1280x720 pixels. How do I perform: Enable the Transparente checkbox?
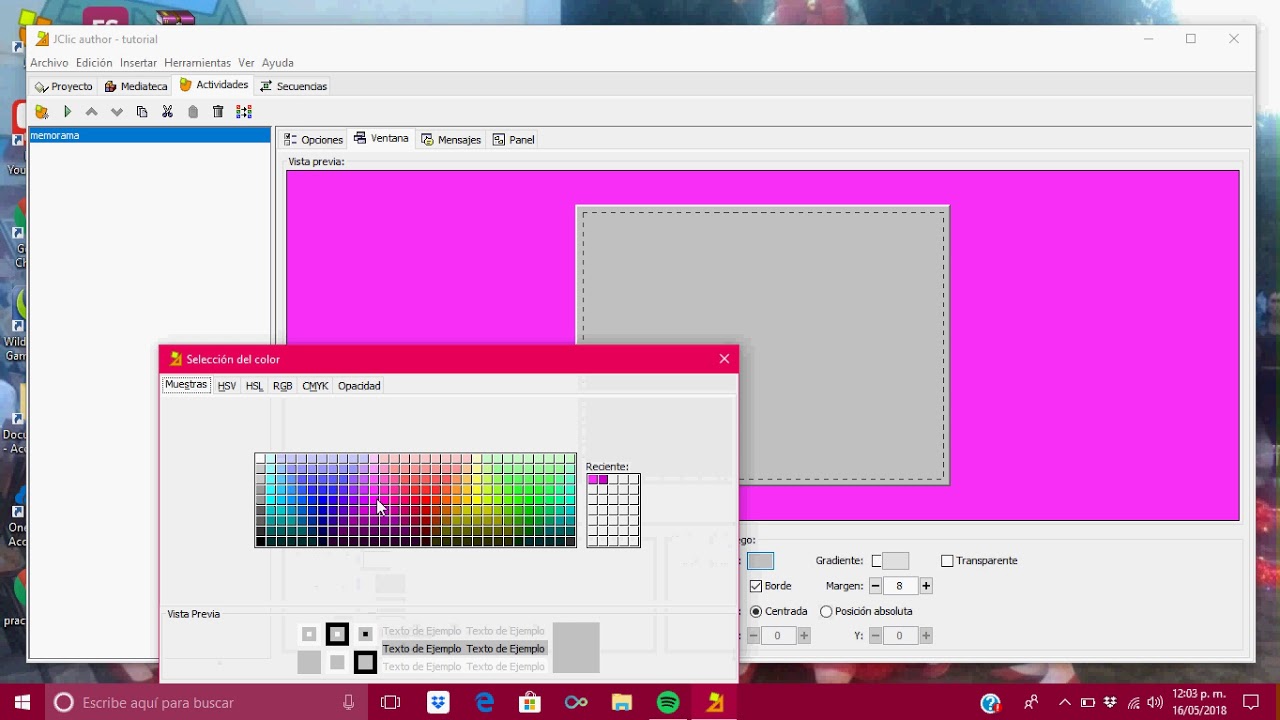pyautogui.click(x=947, y=561)
